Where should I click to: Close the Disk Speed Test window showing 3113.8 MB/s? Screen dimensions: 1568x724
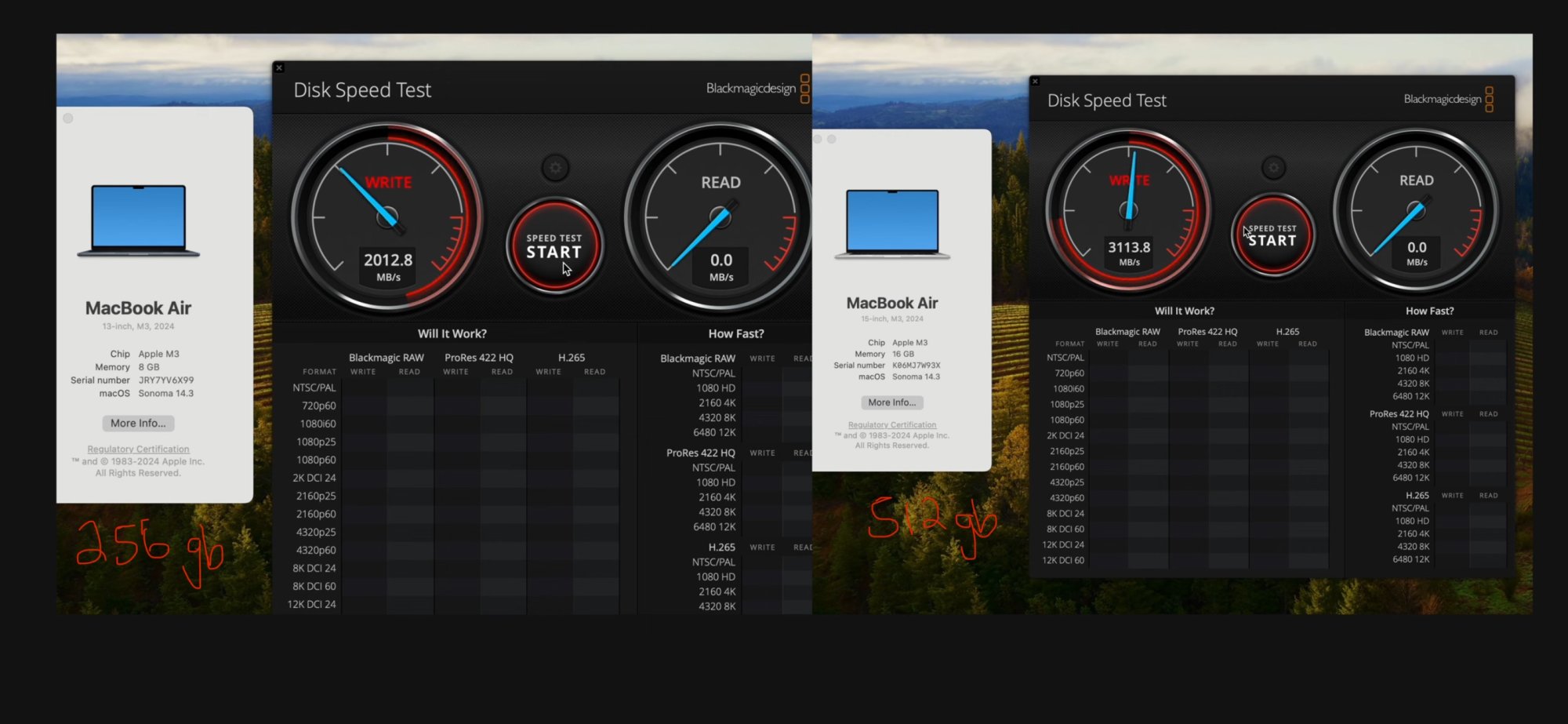coord(1035,82)
